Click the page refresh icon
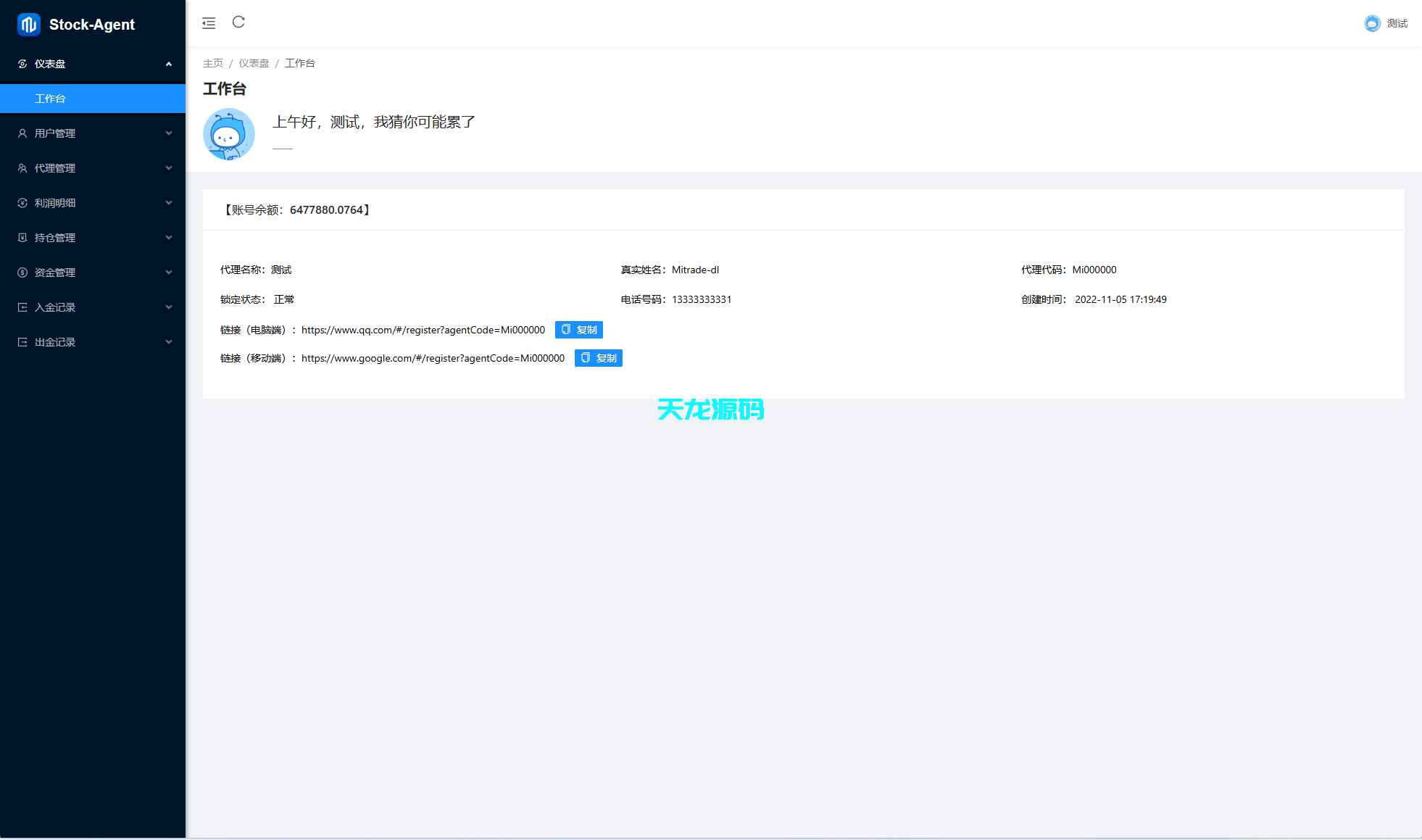 click(x=238, y=22)
